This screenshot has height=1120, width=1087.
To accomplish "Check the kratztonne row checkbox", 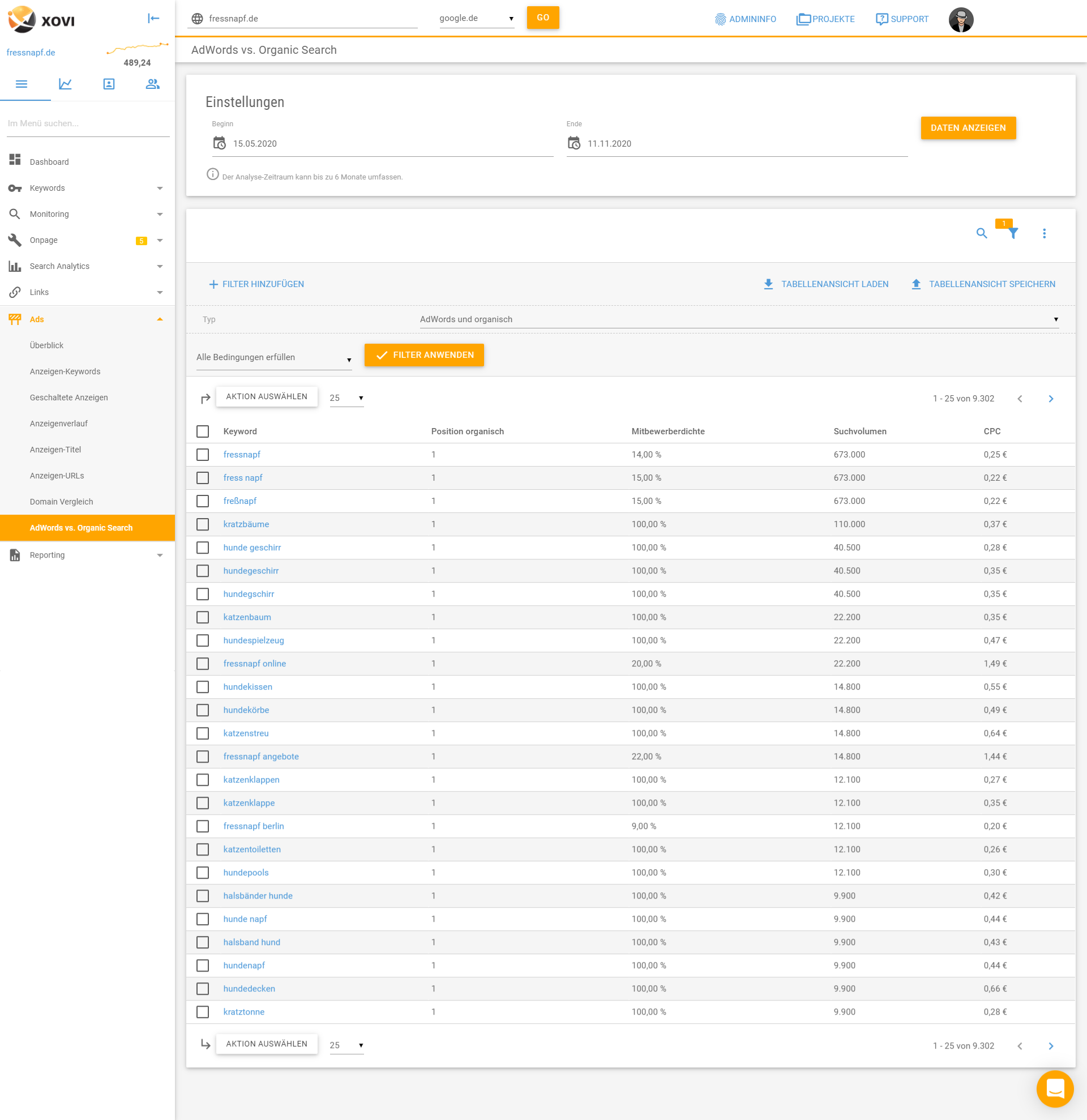I will (x=203, y=1011).
